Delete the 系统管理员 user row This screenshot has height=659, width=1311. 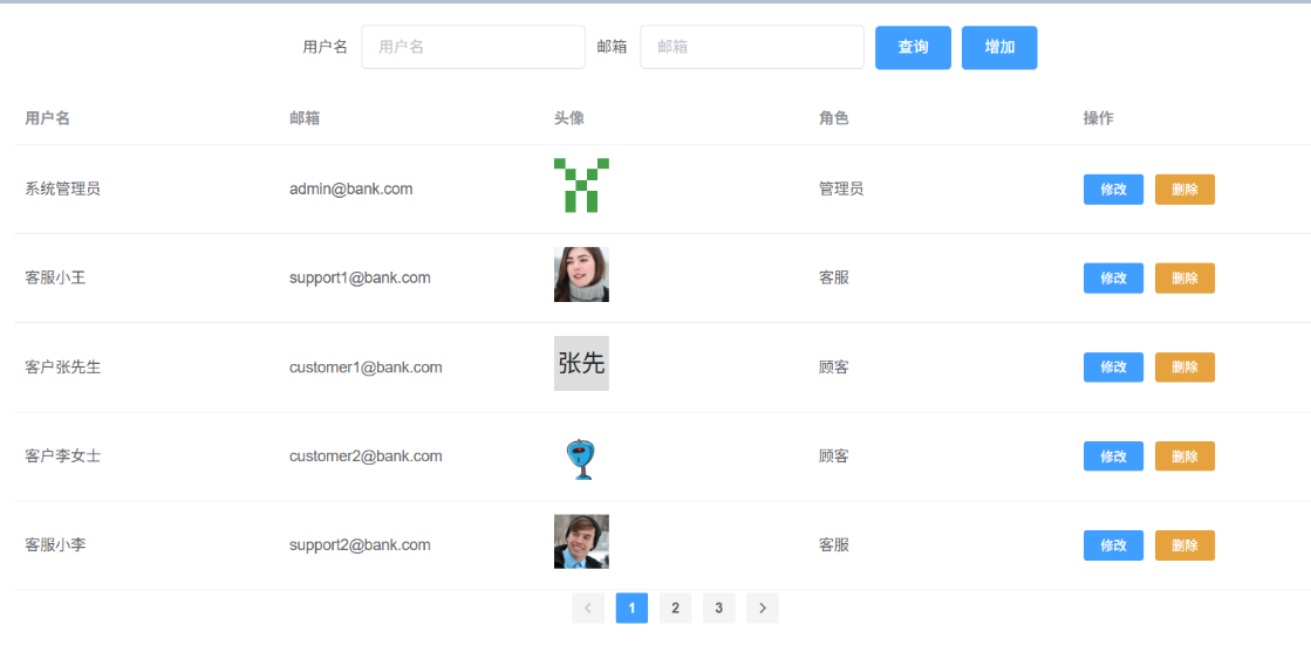(1184, 189)
